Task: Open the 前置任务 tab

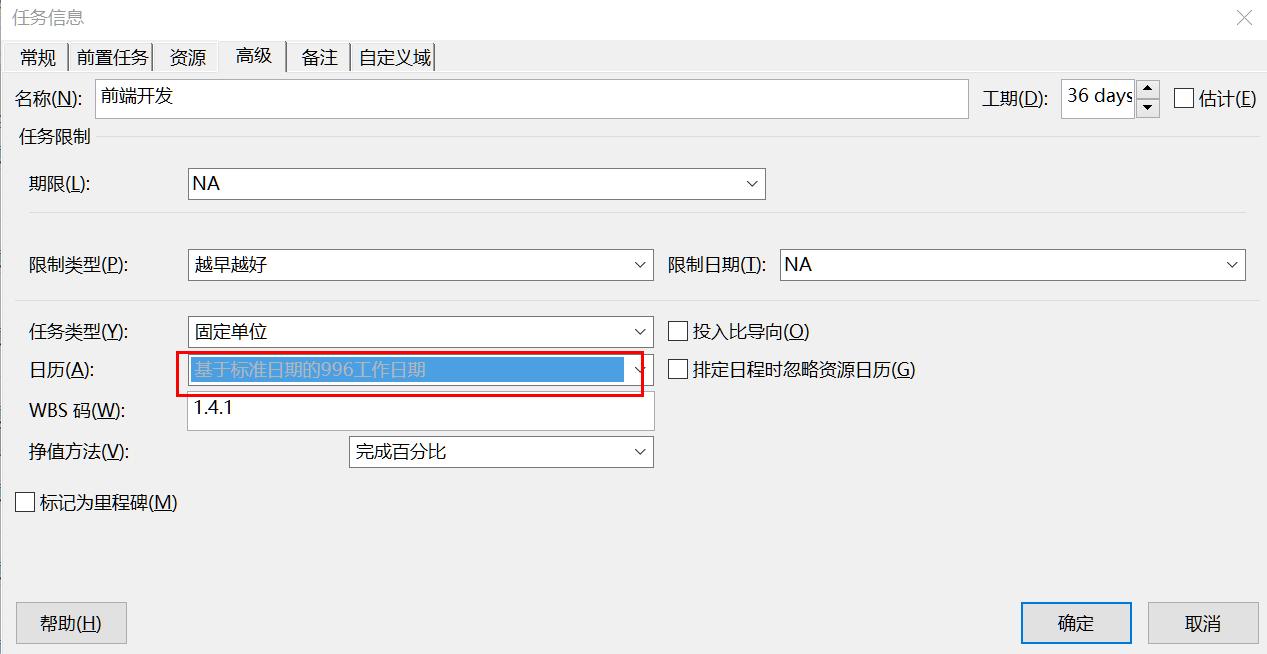Action: coord(112,57)
